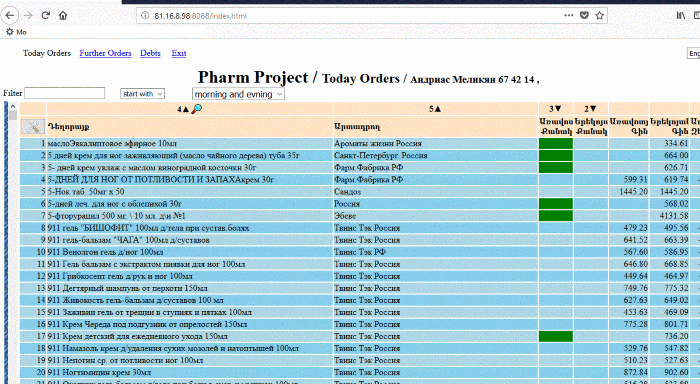
Task: Open the language selector at right edge
Action: [693, 53]
